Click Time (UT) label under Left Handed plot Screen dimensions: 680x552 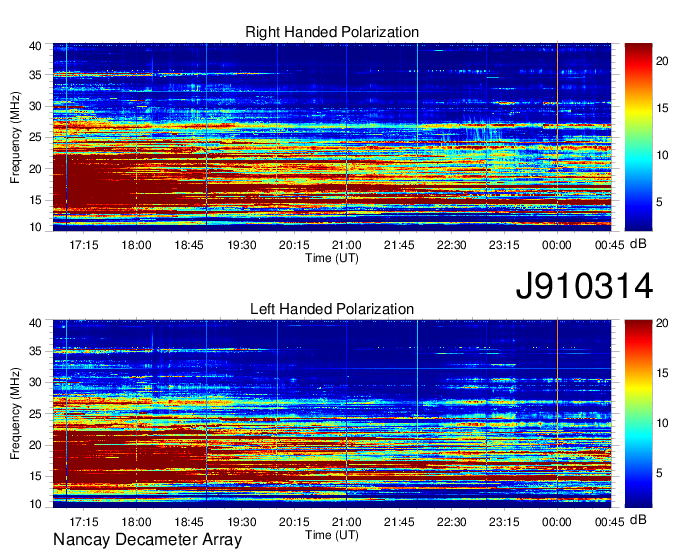pyautogui.click(x=332, y=535)
